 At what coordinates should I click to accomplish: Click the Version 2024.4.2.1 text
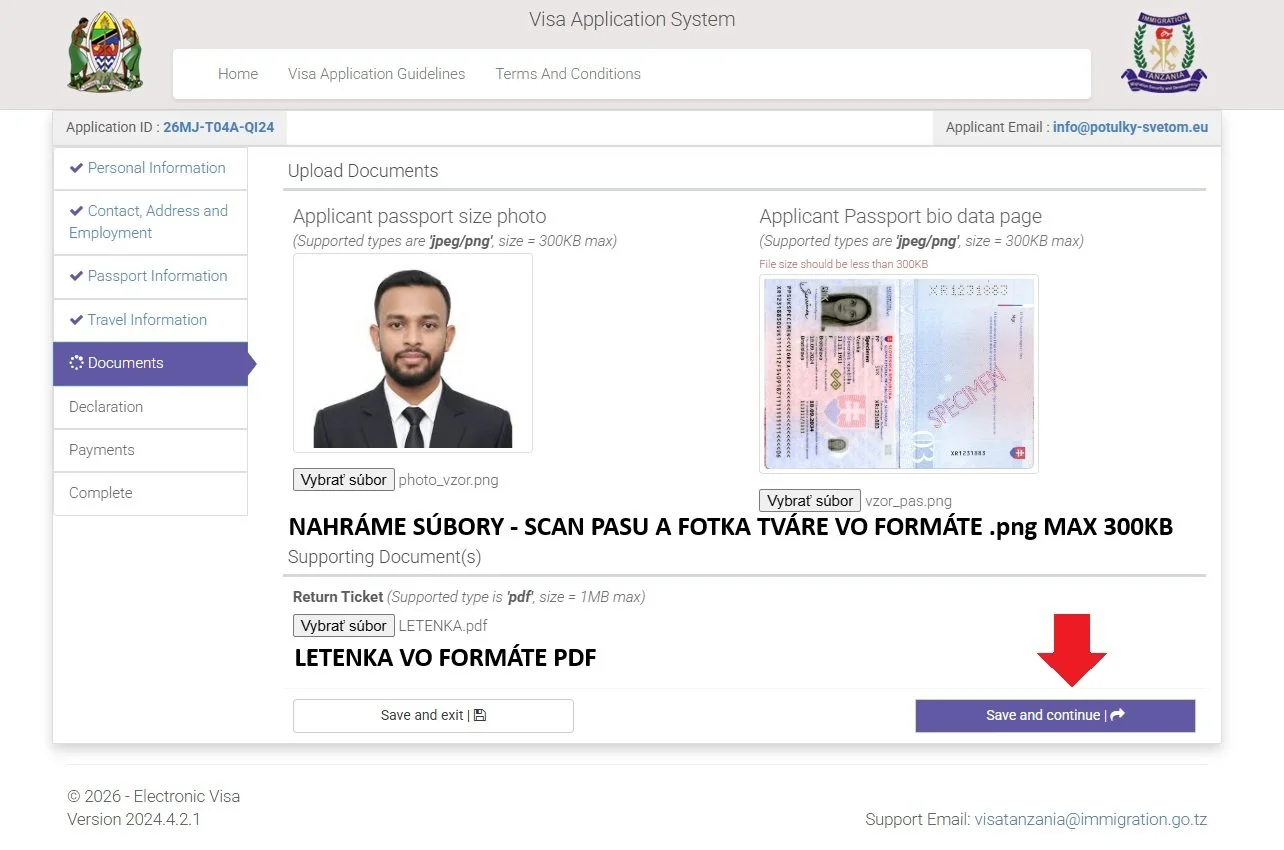(x=134, y=819)
